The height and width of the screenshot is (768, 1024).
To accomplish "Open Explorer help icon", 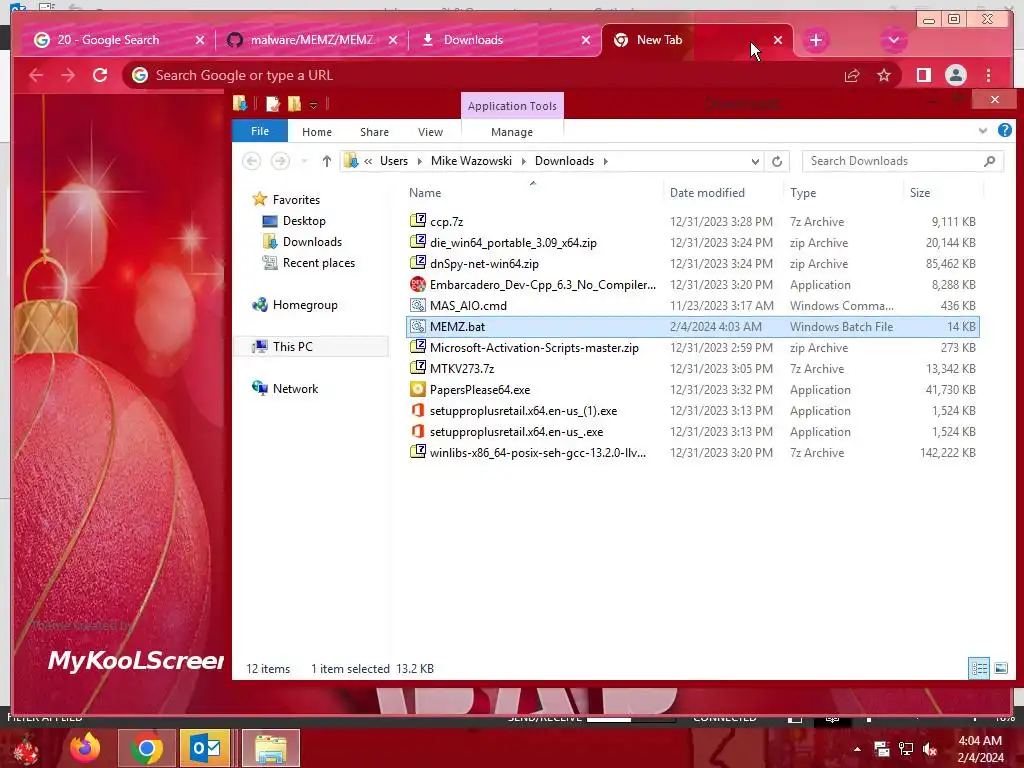I will (x=1005, y=131).
